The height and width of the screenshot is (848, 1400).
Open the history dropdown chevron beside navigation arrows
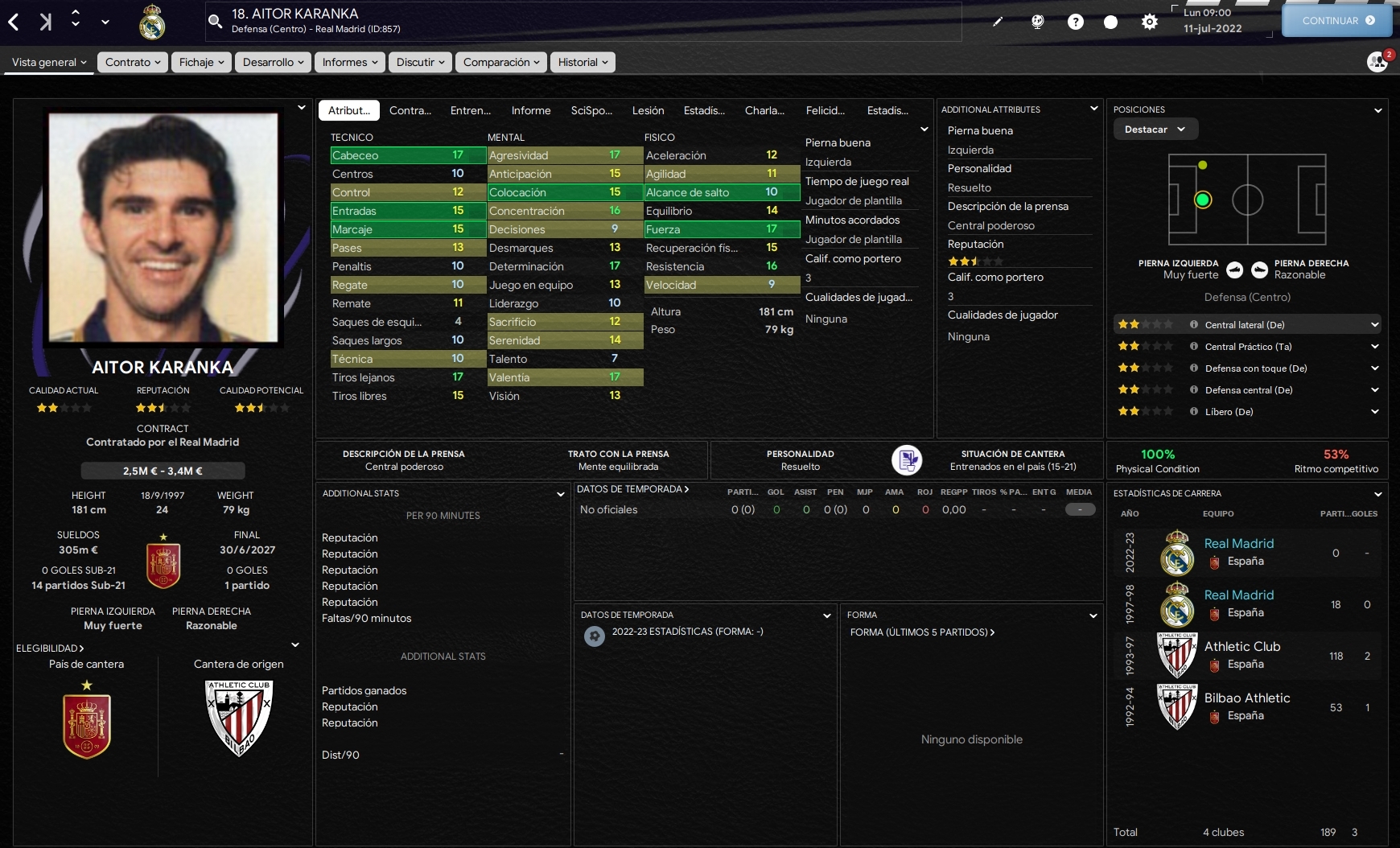pos(105,22)
